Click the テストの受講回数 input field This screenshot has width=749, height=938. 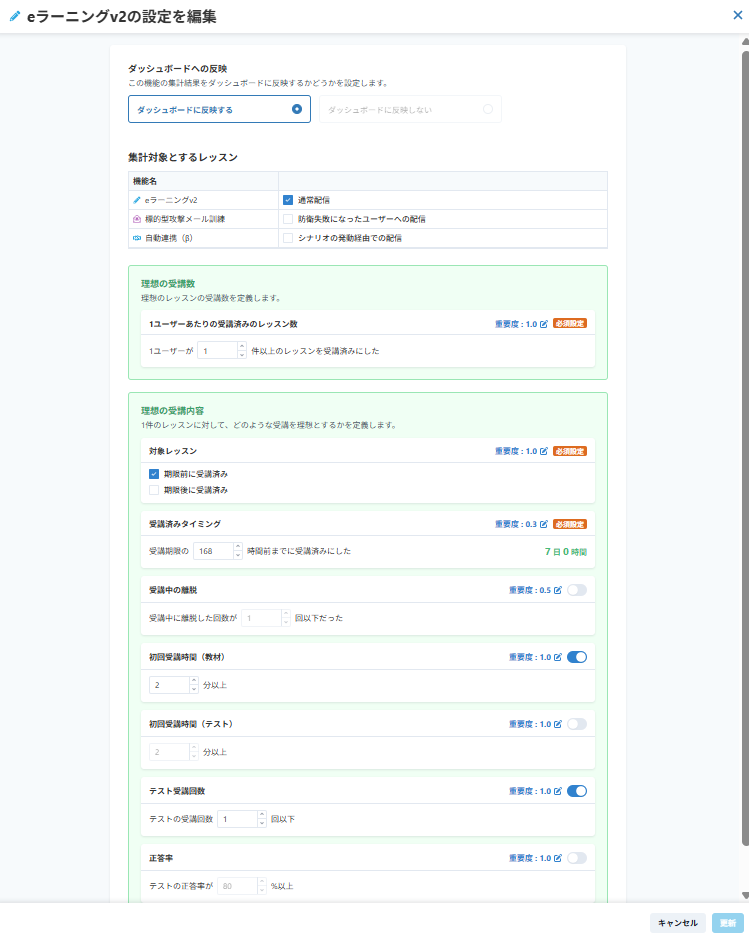238,819
